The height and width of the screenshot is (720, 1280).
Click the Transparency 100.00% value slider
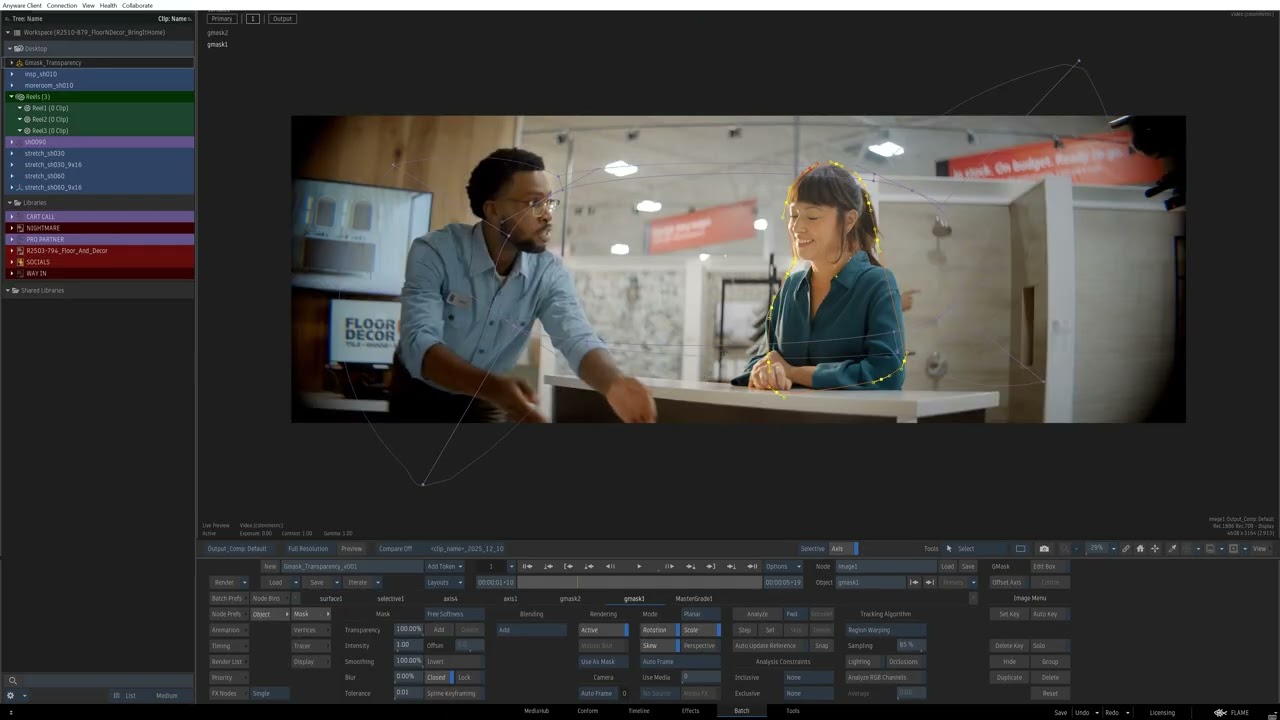pyautogui.click(x=408, y=630)
